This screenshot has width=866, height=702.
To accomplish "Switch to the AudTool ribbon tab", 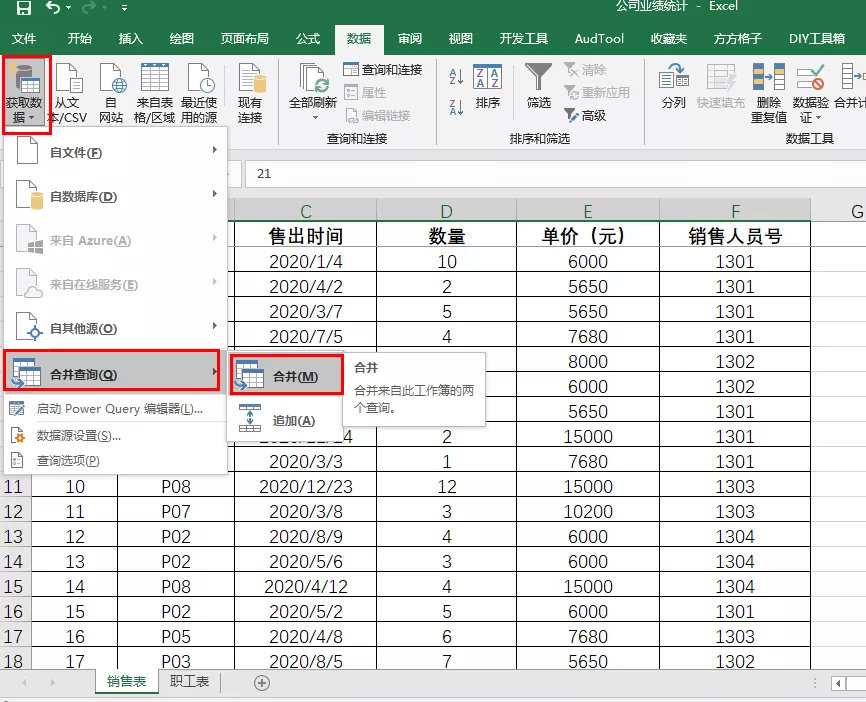I will 599,39.
